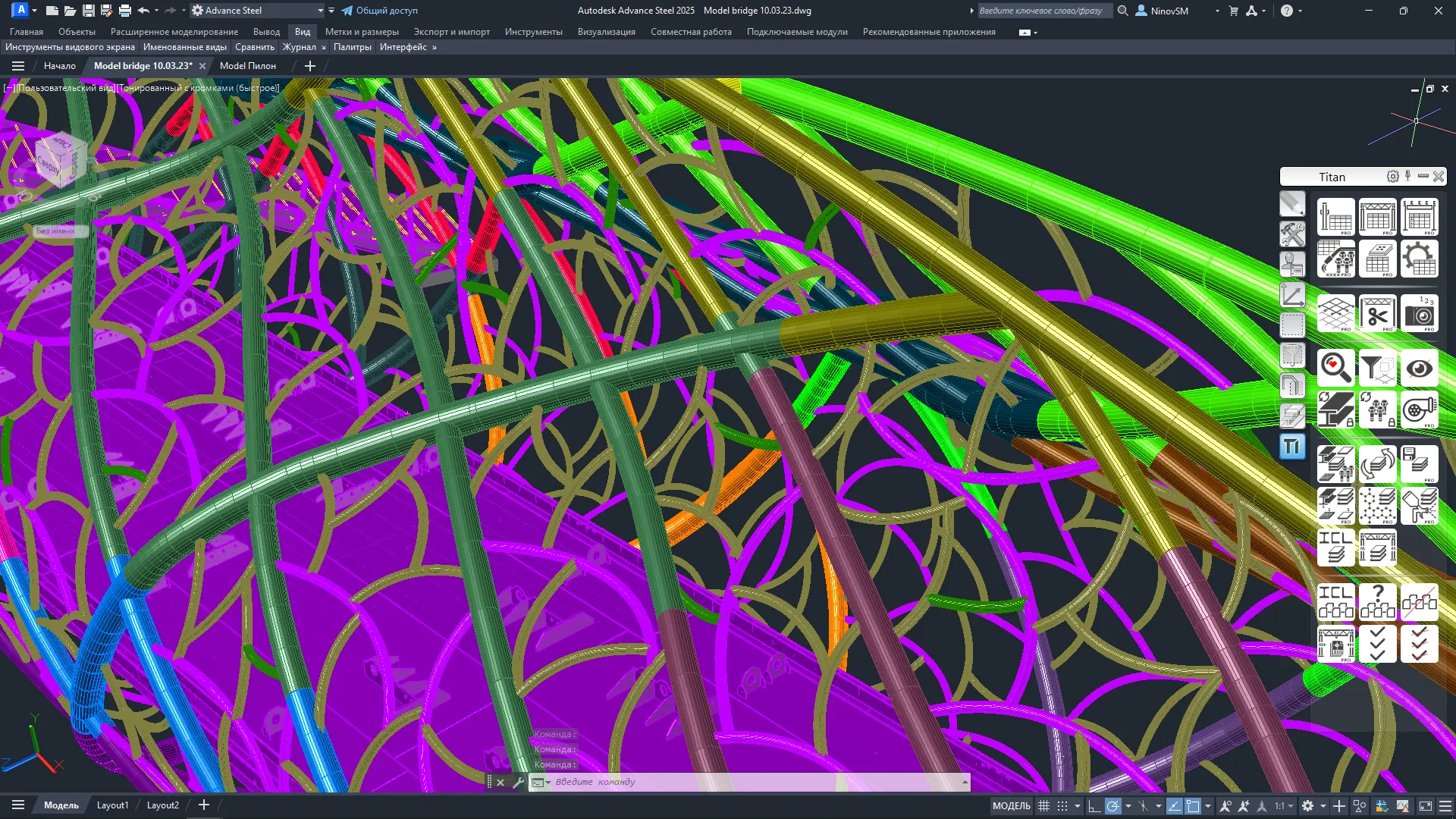The image size is (1456, 819).
Task: Toggle ortho mode in status bar
Action: 1094,805
